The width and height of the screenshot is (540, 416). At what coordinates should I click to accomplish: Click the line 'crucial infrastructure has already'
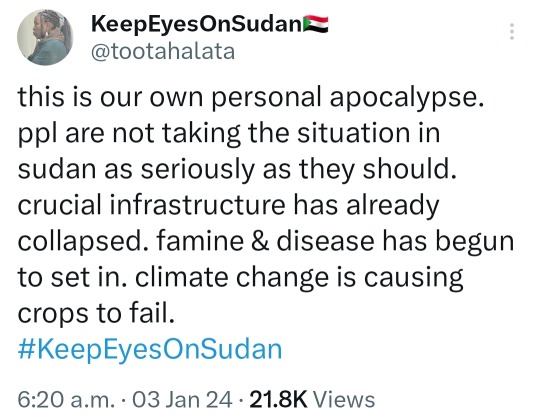(x=228, y=206)
